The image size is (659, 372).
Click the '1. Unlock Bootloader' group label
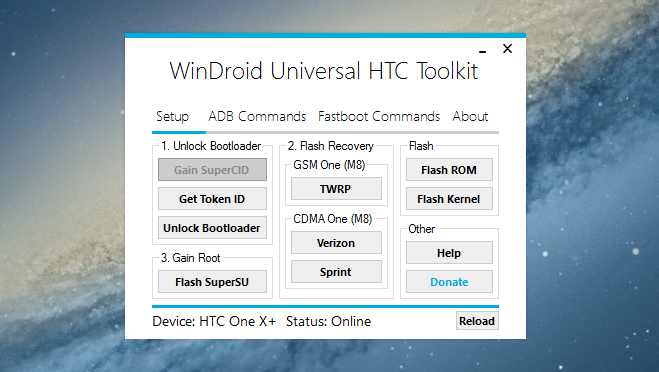(x=211, y=146)
